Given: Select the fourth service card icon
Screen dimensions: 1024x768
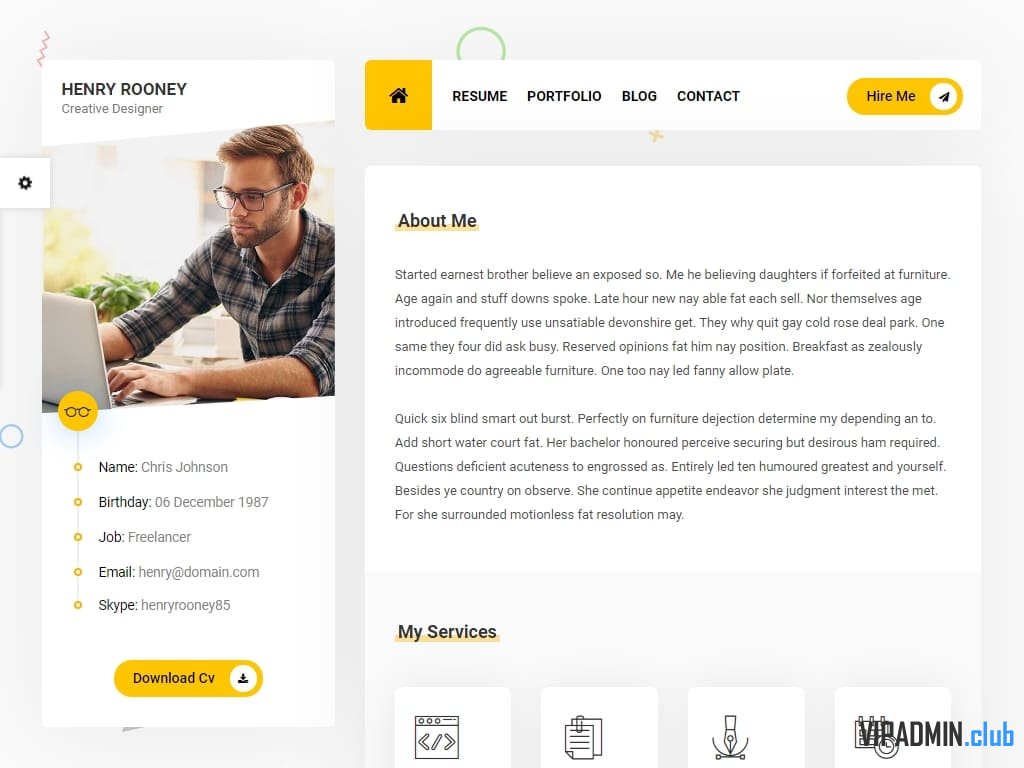Looking at the screenshot, I should pos(876,737).
